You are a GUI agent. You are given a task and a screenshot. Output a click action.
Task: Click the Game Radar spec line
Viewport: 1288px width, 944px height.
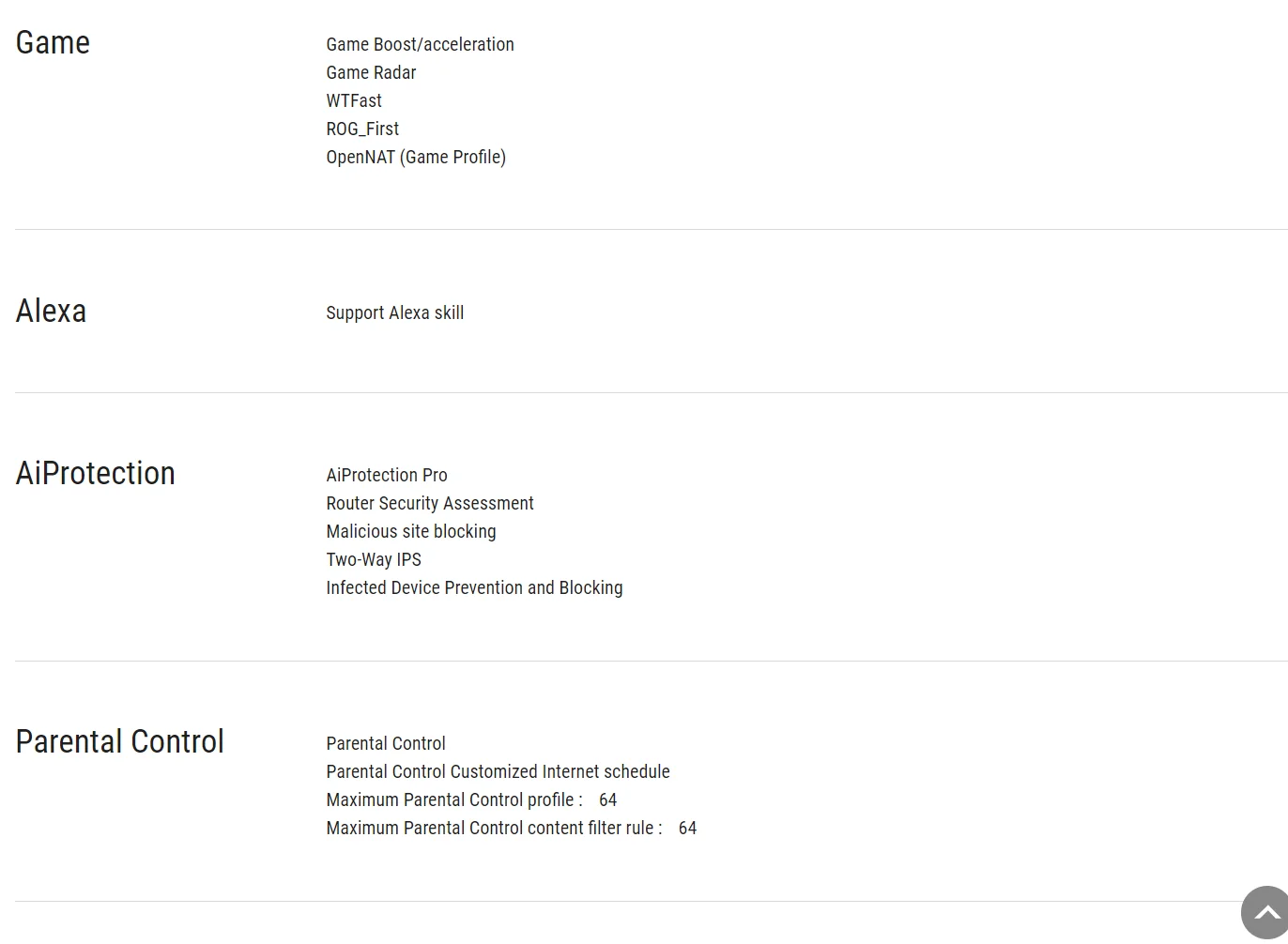pyautogui.click(x=371, y=72)
